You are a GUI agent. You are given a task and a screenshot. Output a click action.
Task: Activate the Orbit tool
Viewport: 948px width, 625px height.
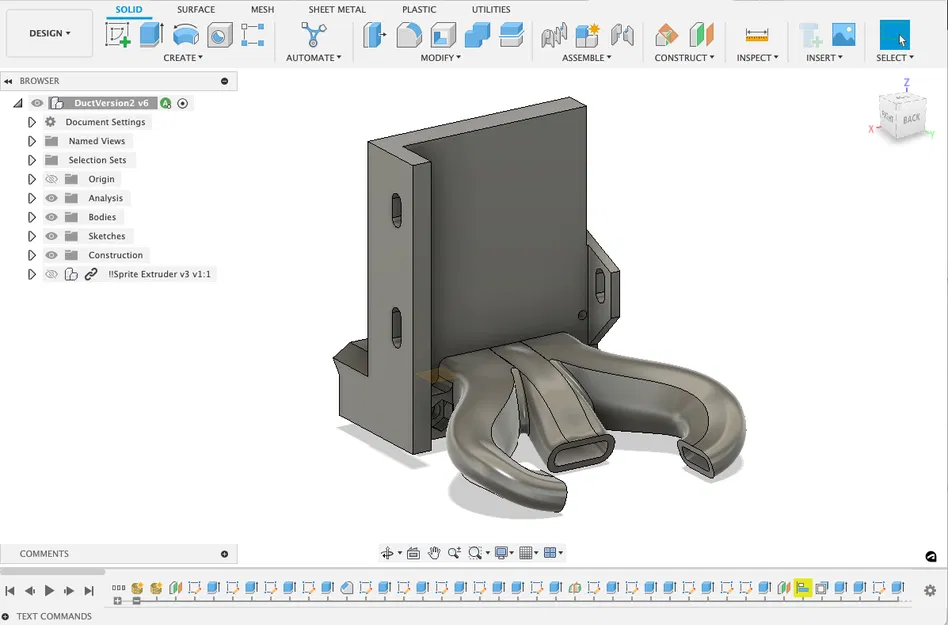click(x=388, y=551)
